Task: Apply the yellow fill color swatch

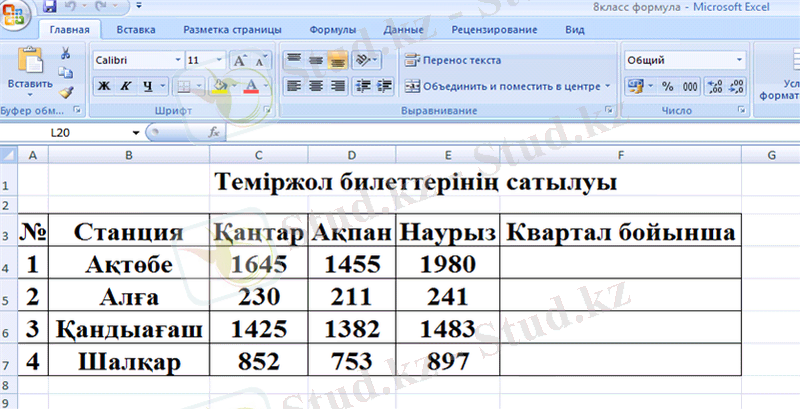Action: 219,87
